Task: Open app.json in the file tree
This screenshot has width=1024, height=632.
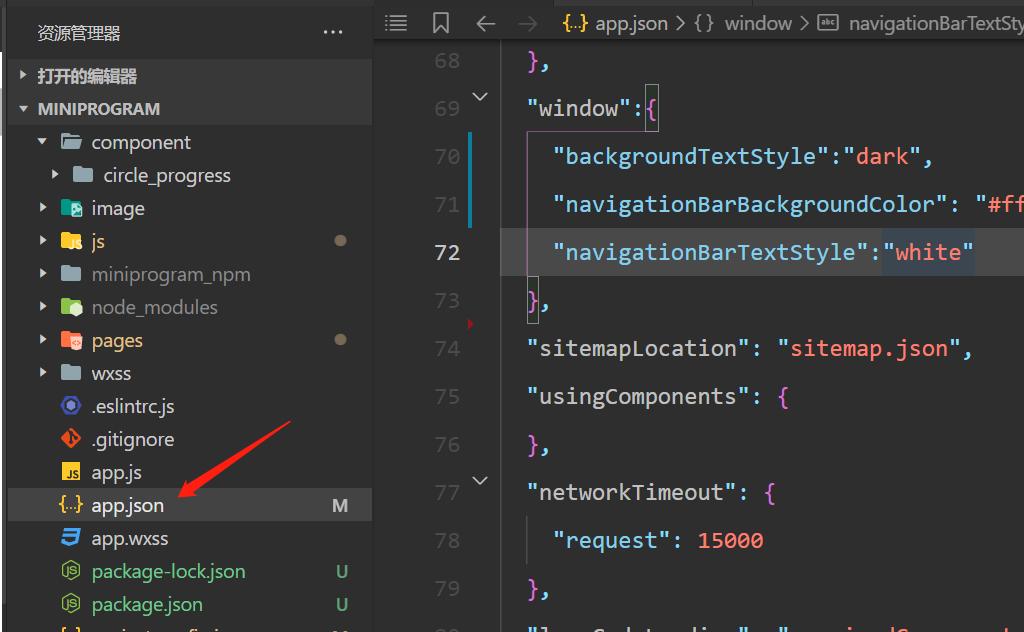Action: tap(127, 505)
